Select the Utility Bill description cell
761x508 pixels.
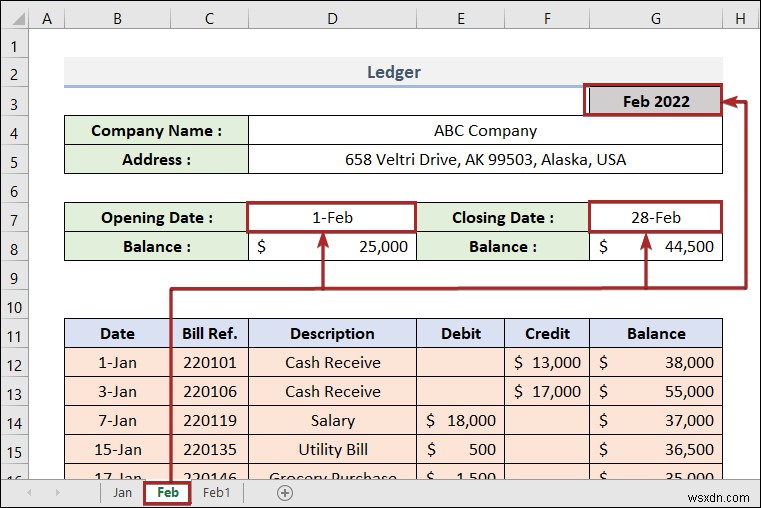click(x=332, y=449)
